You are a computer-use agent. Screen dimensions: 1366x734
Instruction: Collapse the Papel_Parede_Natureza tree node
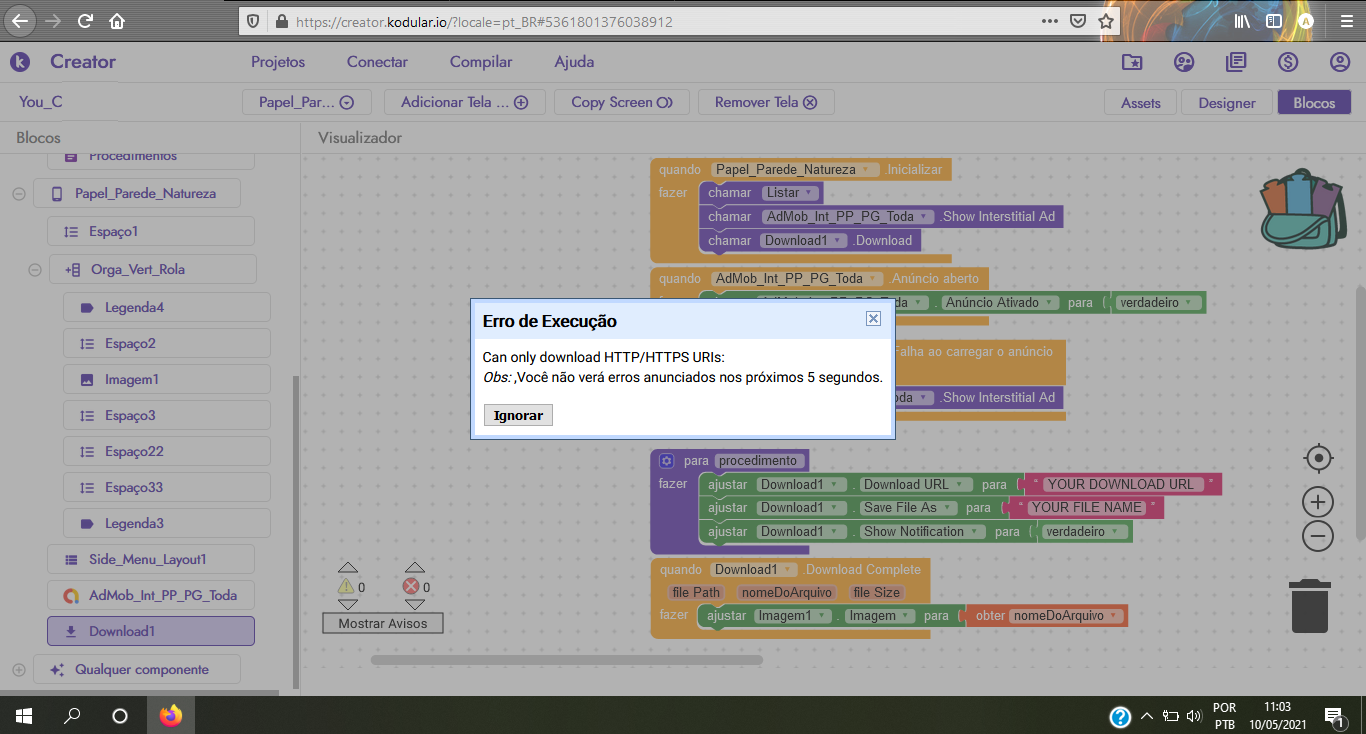click(x=19, y=194)
